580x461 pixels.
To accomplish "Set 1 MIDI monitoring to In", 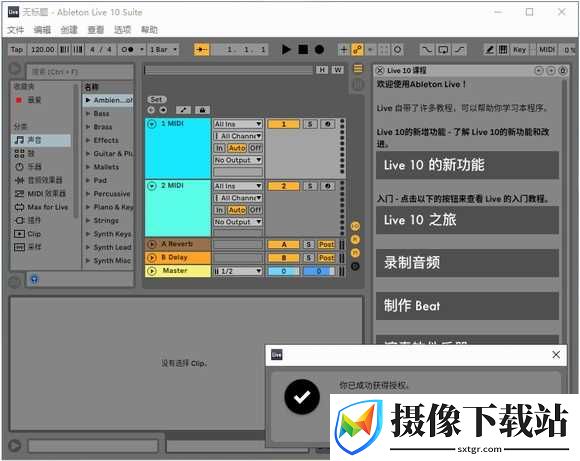I will point(219,148).
